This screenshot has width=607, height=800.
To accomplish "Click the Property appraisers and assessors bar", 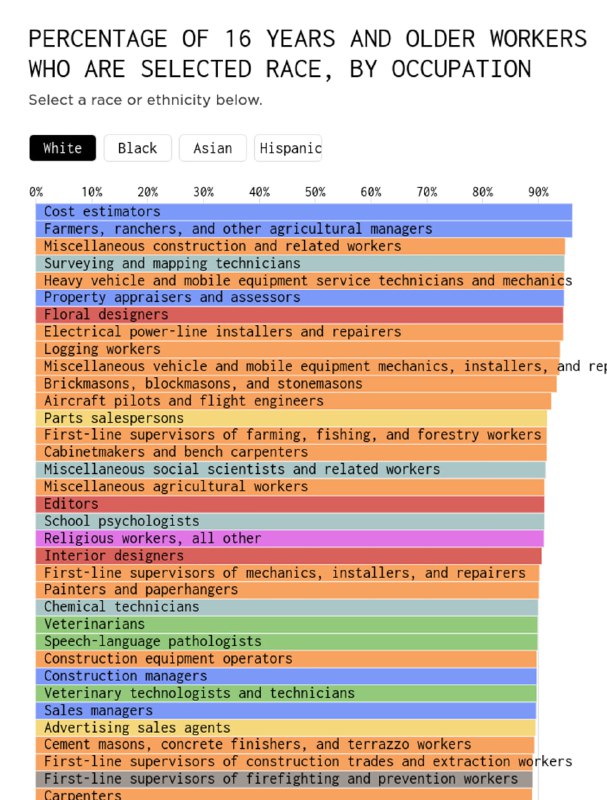I will (299, 298).
